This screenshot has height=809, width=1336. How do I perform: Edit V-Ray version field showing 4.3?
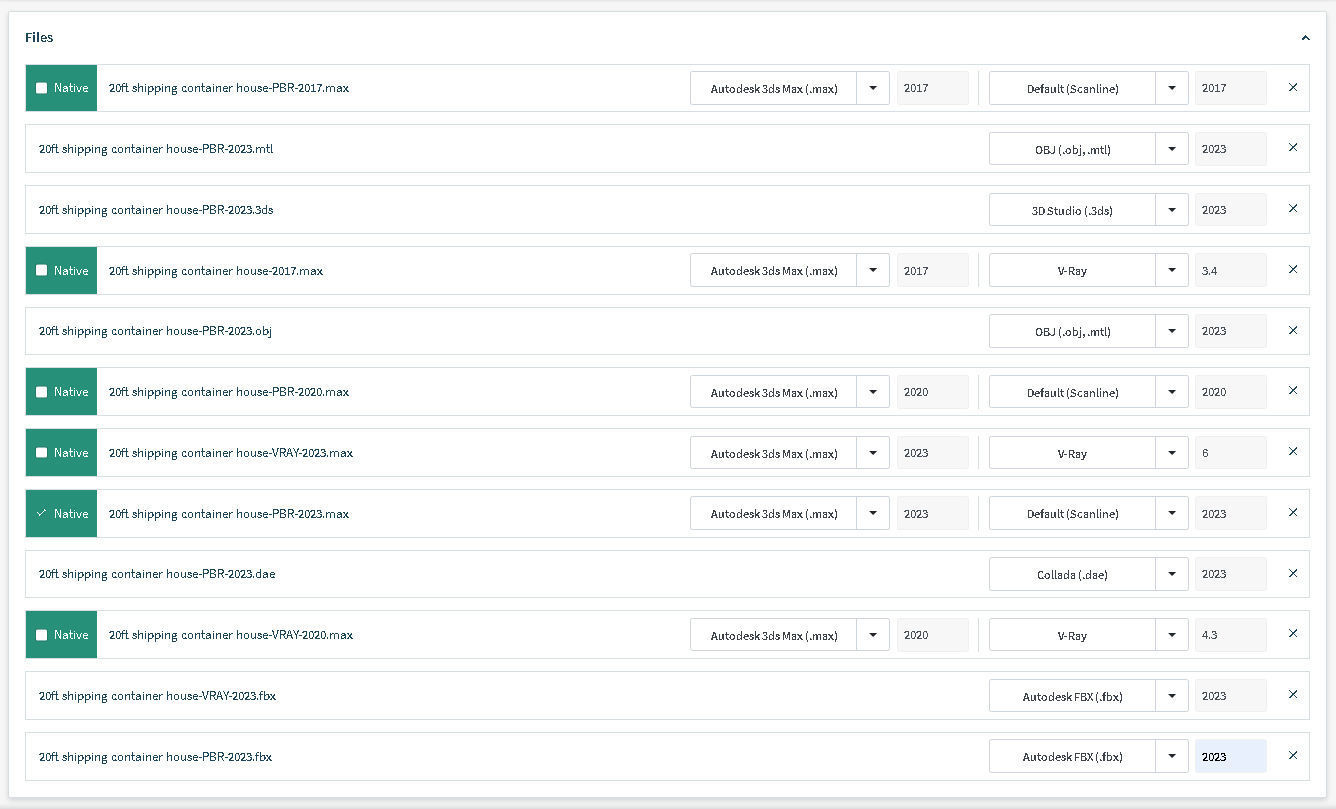(1230, 635)
